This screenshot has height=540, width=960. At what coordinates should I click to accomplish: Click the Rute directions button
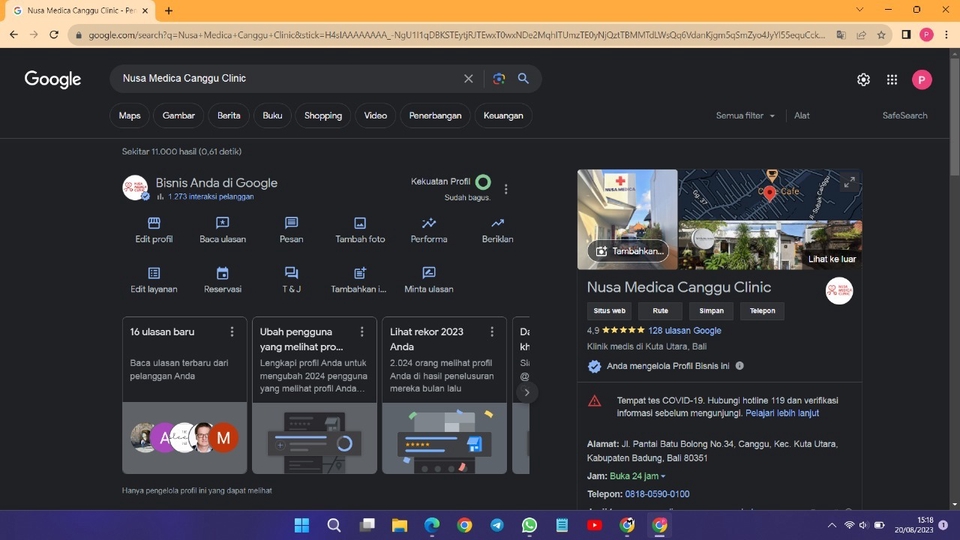(x=660, y=311)
